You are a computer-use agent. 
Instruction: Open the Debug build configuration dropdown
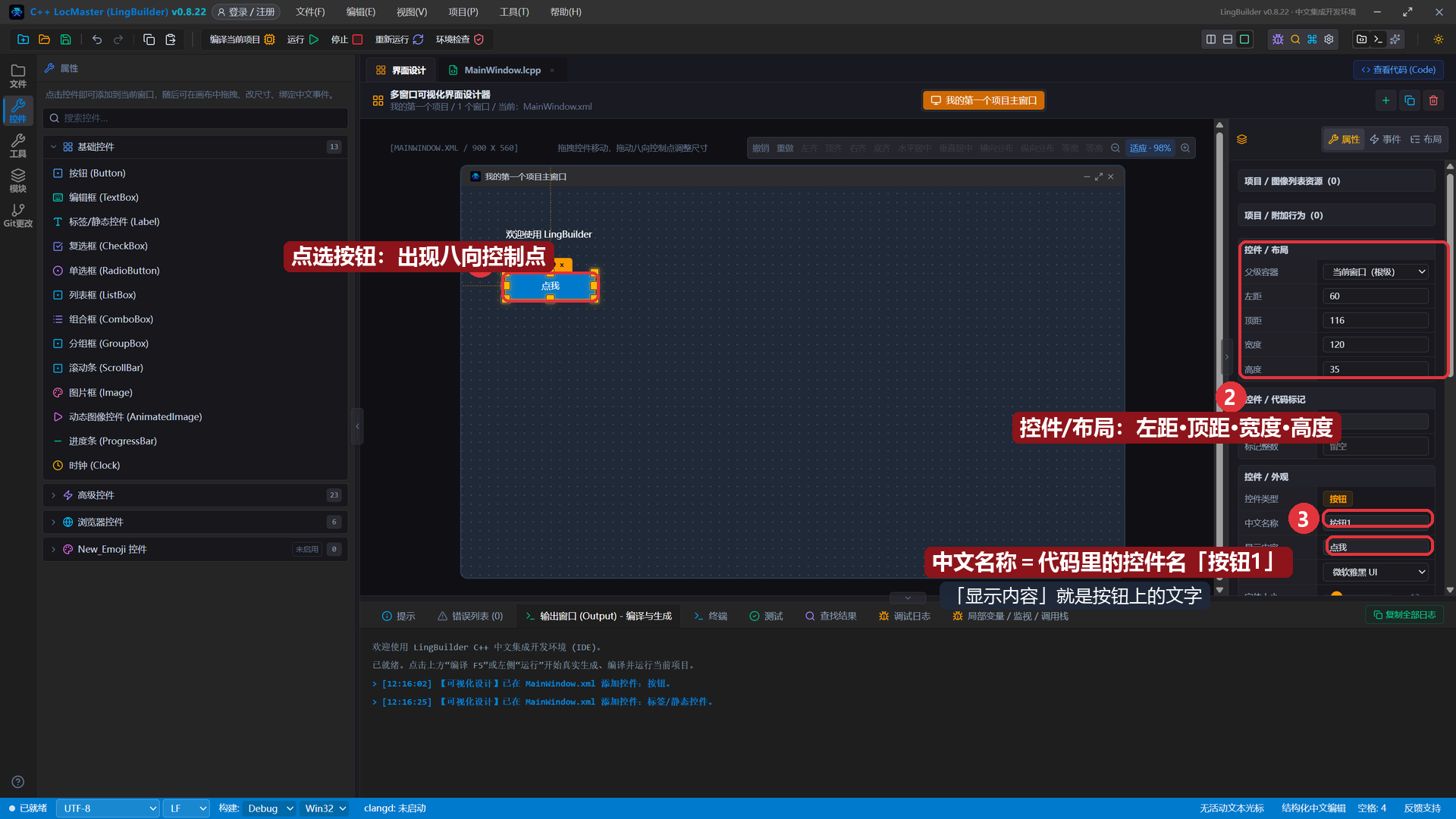click(269, 808)
